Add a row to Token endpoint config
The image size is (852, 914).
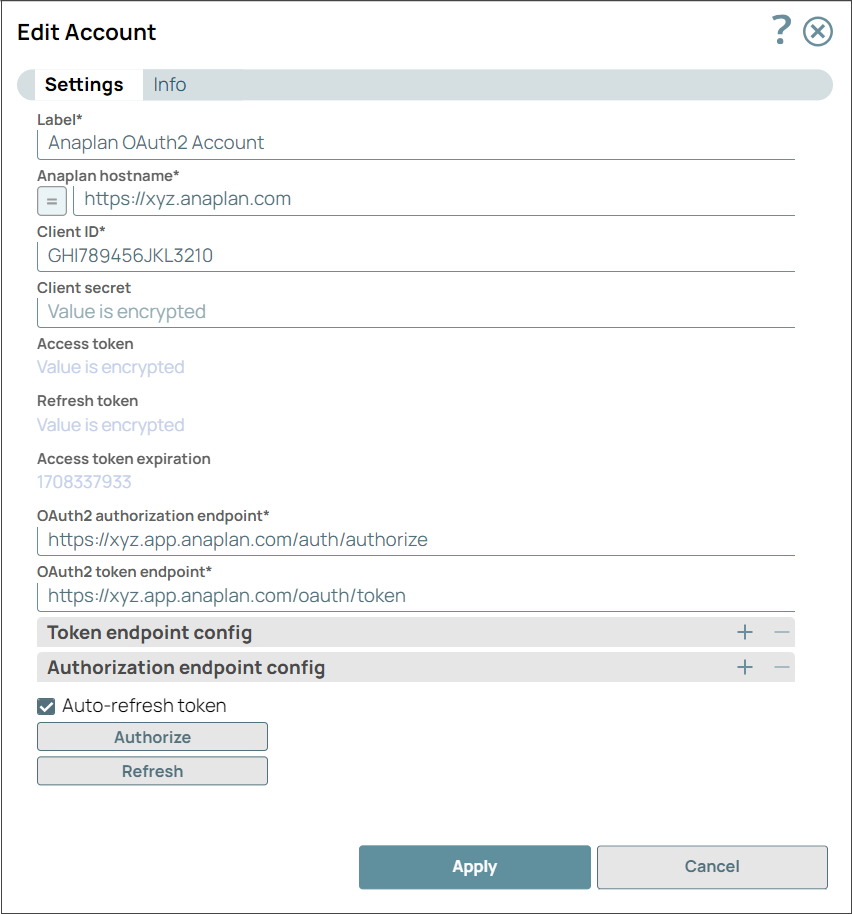point(745,632)
